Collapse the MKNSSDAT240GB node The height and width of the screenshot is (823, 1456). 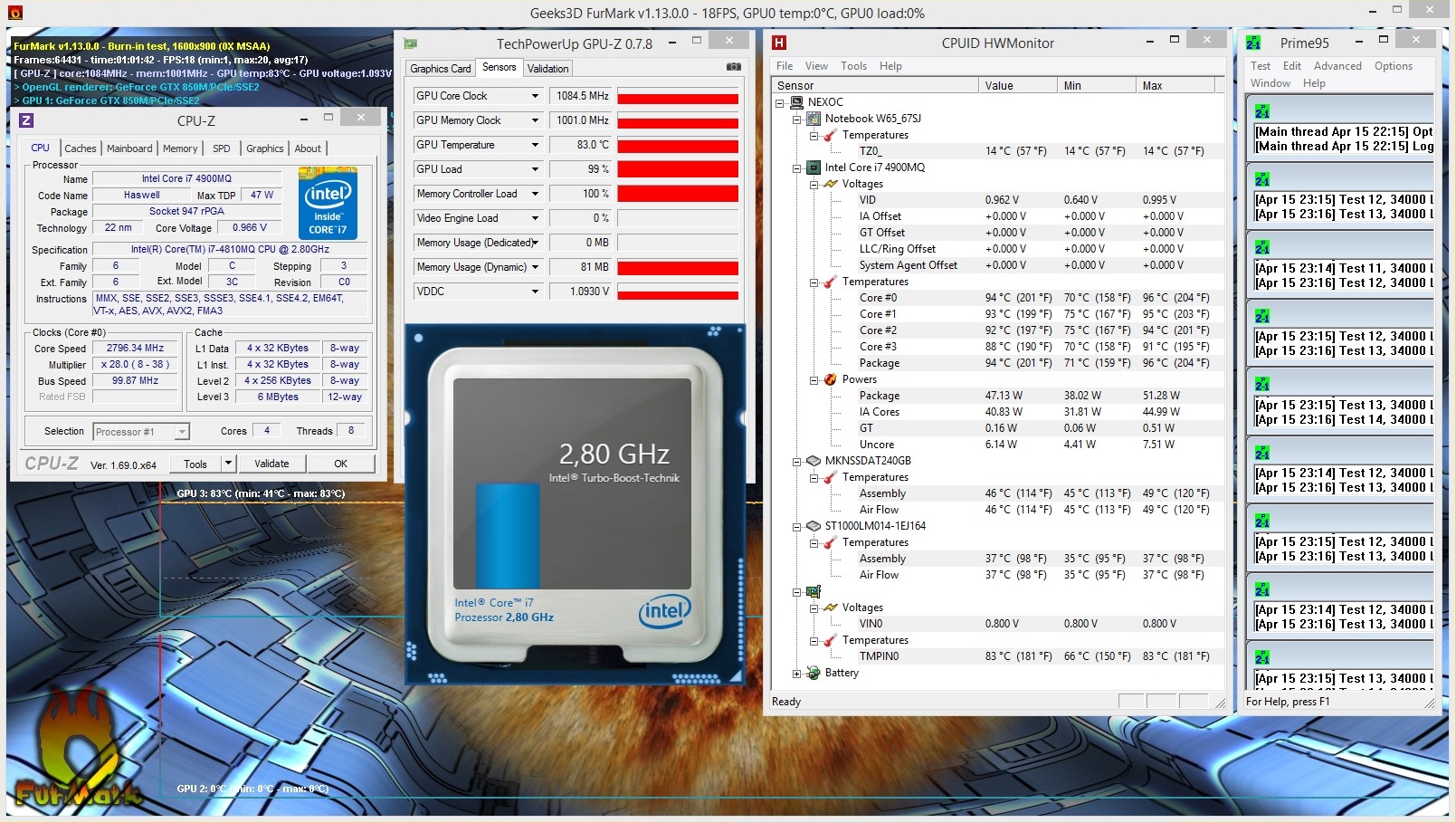(796, 462)
